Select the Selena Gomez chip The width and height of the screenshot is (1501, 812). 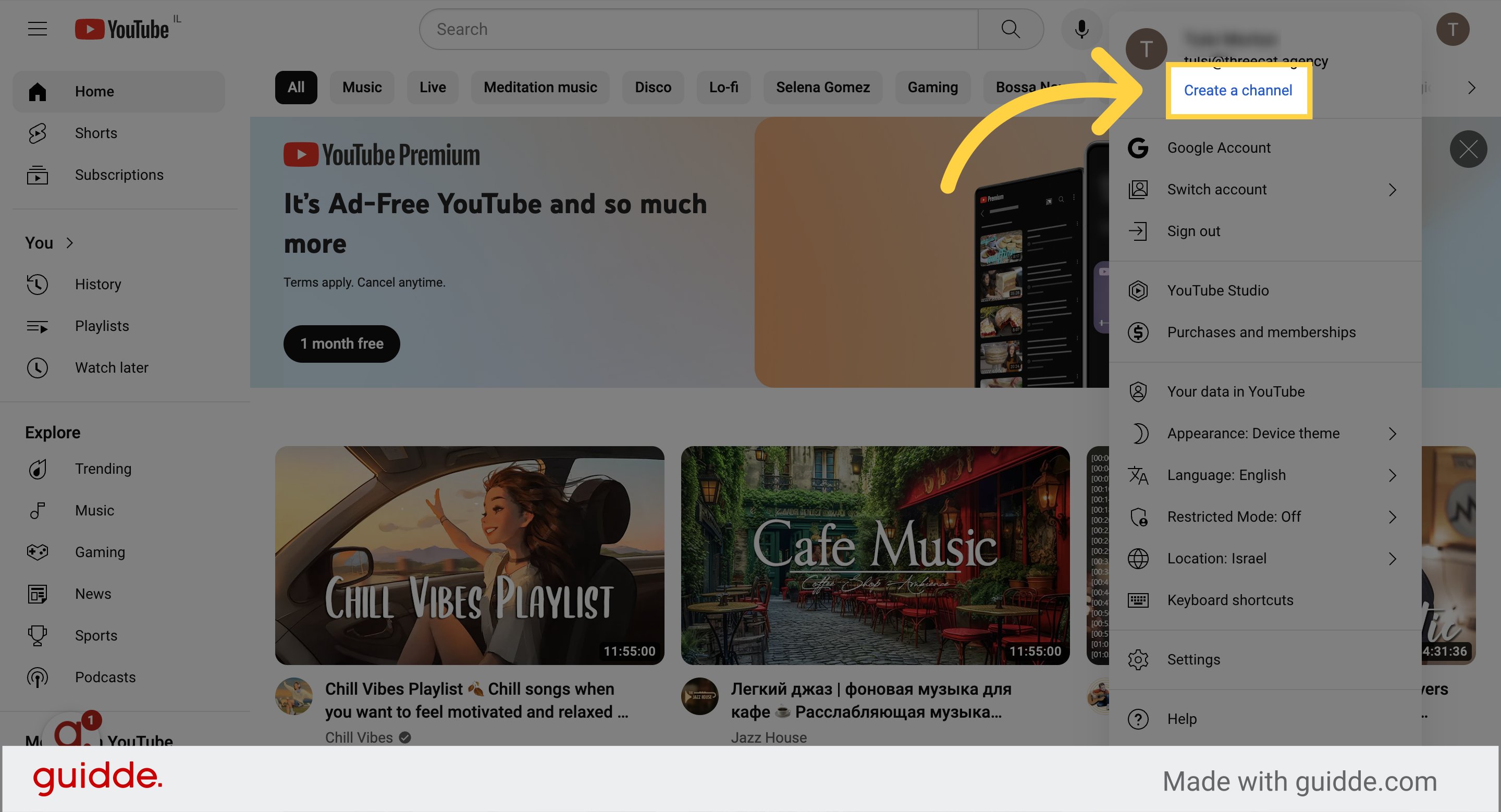(x=823, y=88)
